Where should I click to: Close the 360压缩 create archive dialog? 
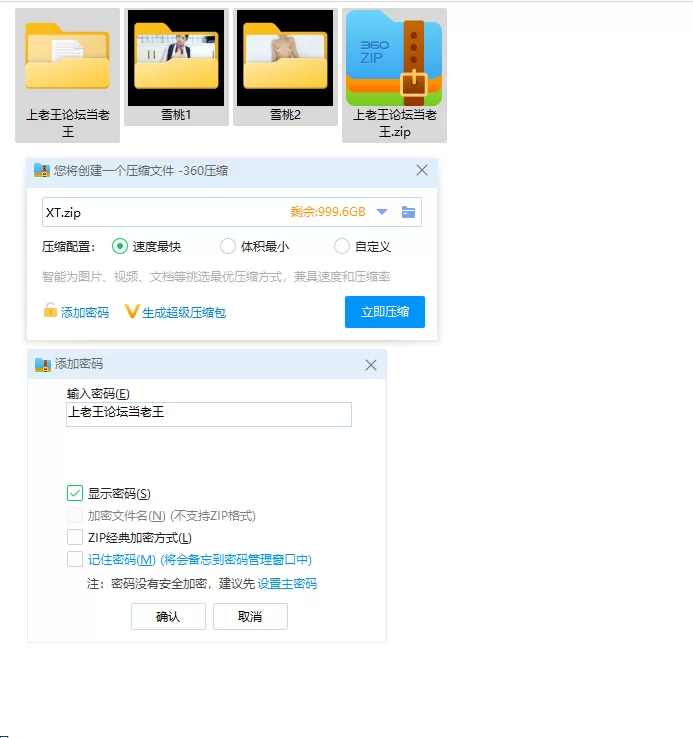[x=421, y=171]
